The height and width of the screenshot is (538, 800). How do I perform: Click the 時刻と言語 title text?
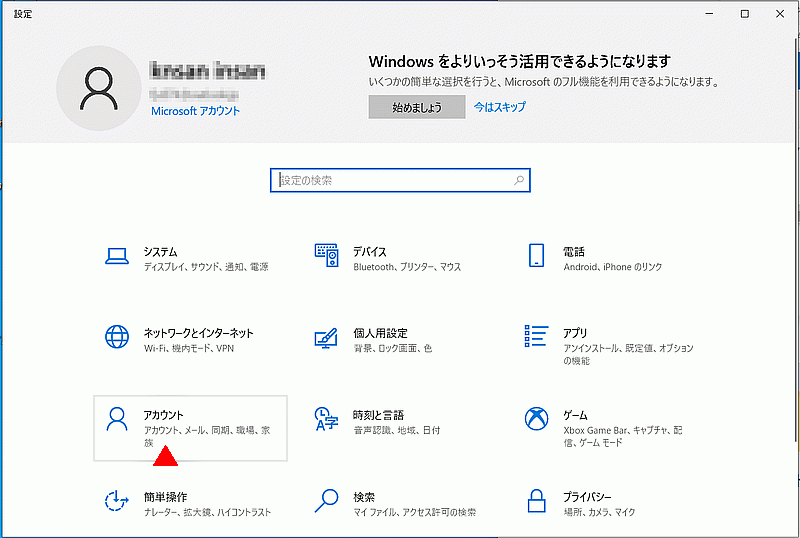[x=379, y=415]
